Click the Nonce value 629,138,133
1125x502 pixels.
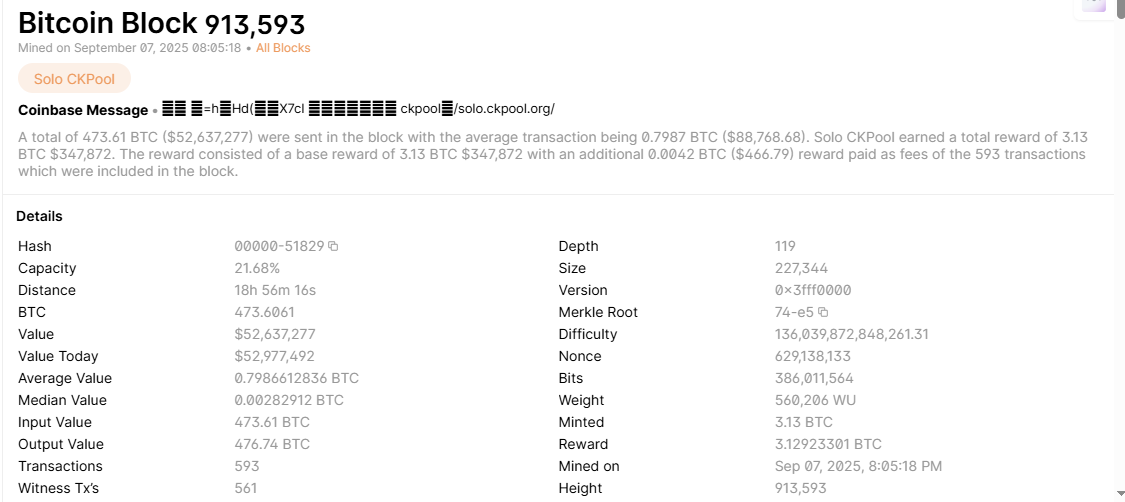(x=812, y=356)
